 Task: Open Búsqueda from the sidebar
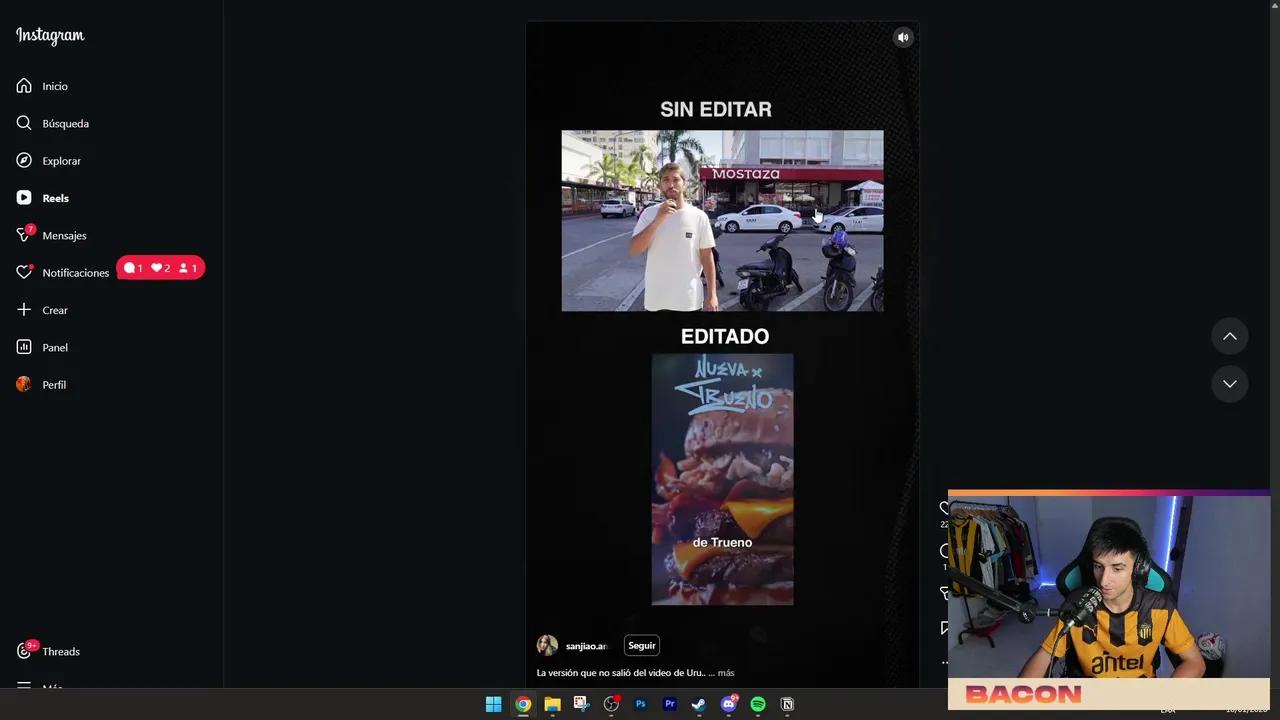[53, 123]
